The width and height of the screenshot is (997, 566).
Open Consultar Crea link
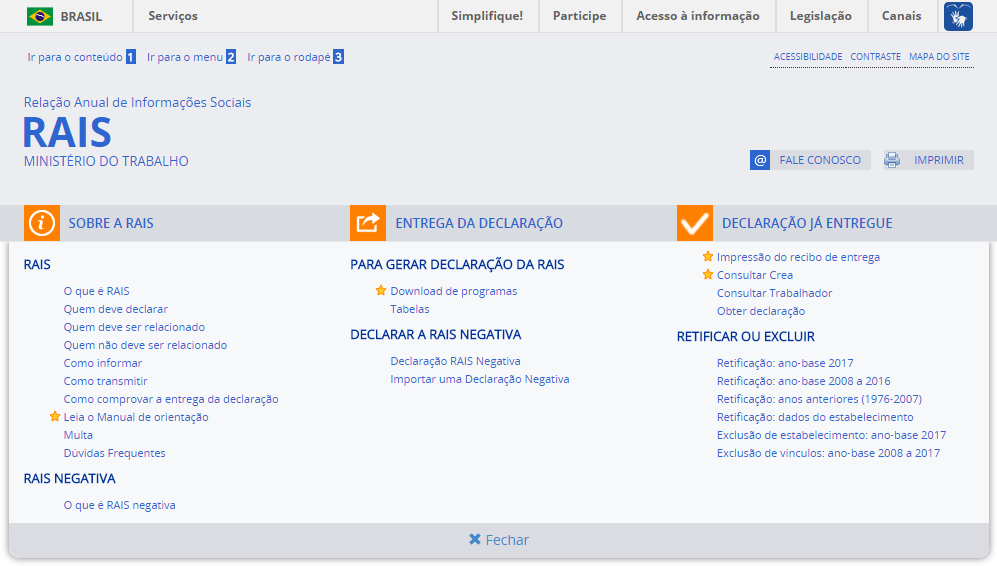[x=755, y=275]
